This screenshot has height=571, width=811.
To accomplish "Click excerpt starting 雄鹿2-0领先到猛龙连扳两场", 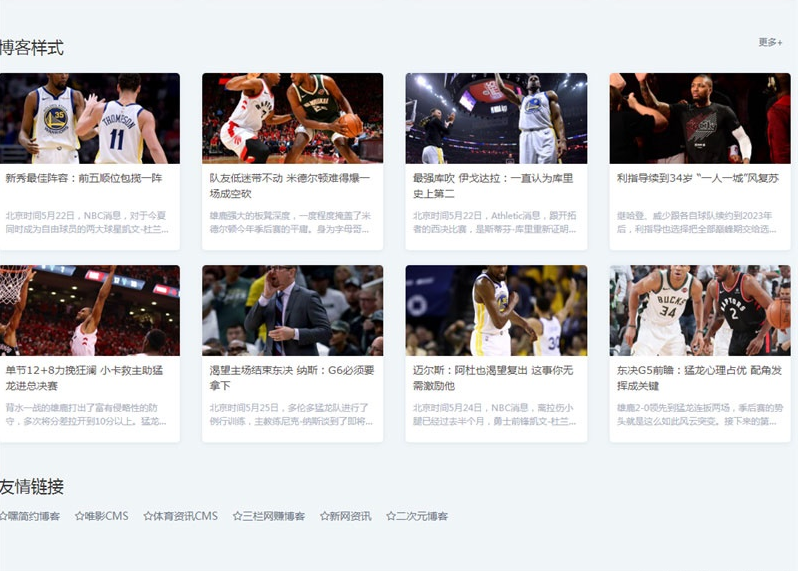I will [x=700, y=414].
